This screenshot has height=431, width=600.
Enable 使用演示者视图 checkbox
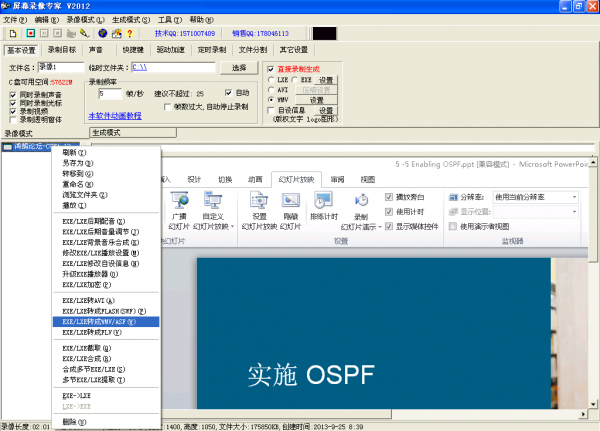(x=453, y=226)
